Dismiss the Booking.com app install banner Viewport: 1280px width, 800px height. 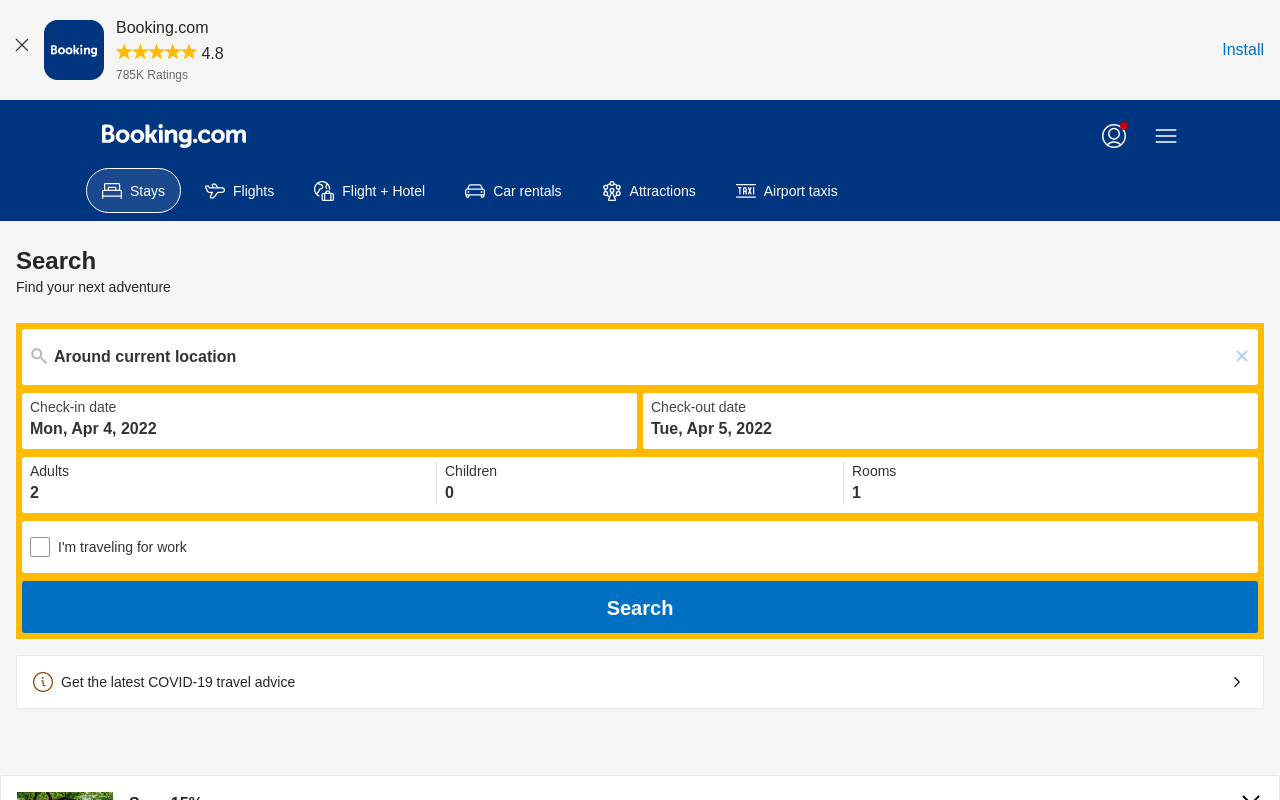pyautogui.click(x=22, y=45)
